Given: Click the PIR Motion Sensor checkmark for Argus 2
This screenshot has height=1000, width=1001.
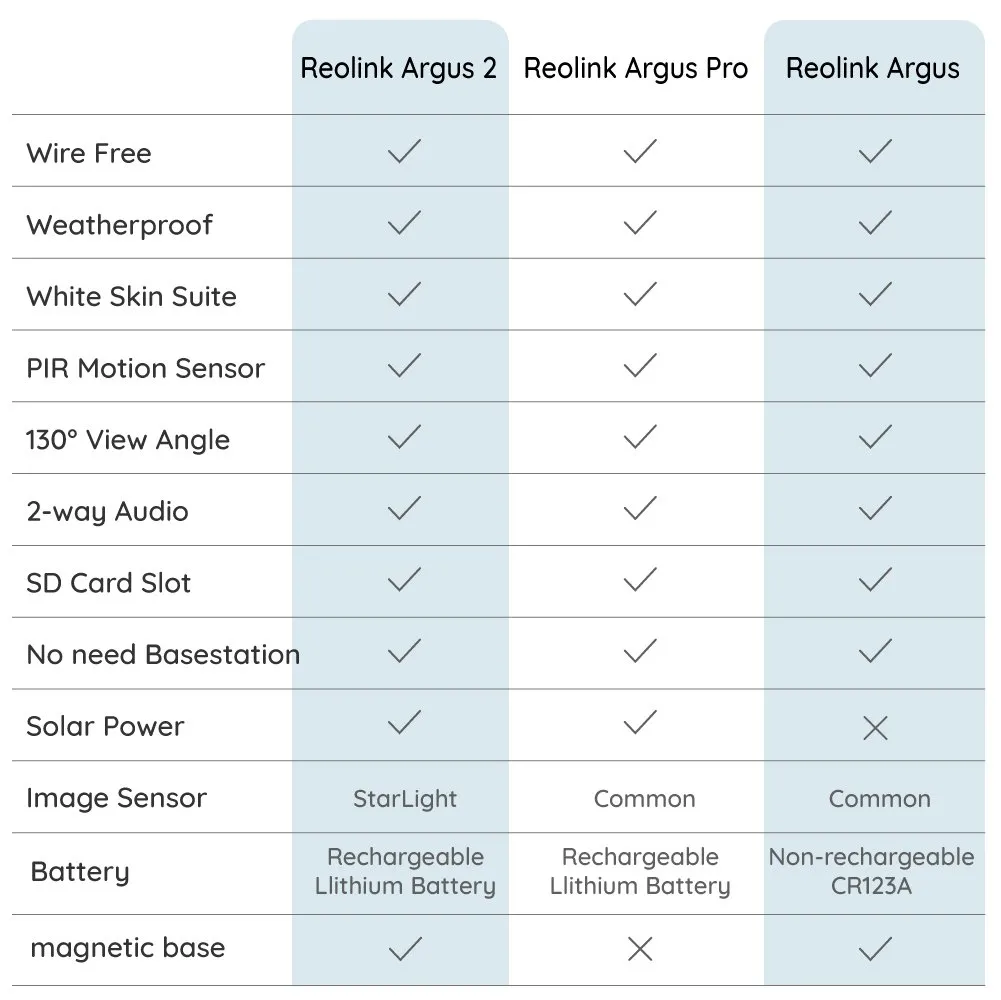Looking at the screenshot, I should tap(404, 366).
